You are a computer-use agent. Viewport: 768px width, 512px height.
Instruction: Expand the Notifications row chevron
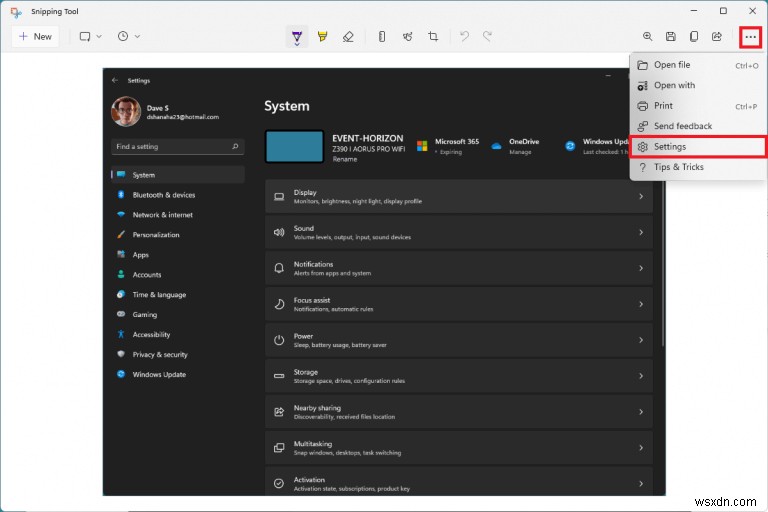(x=641, y=268)
